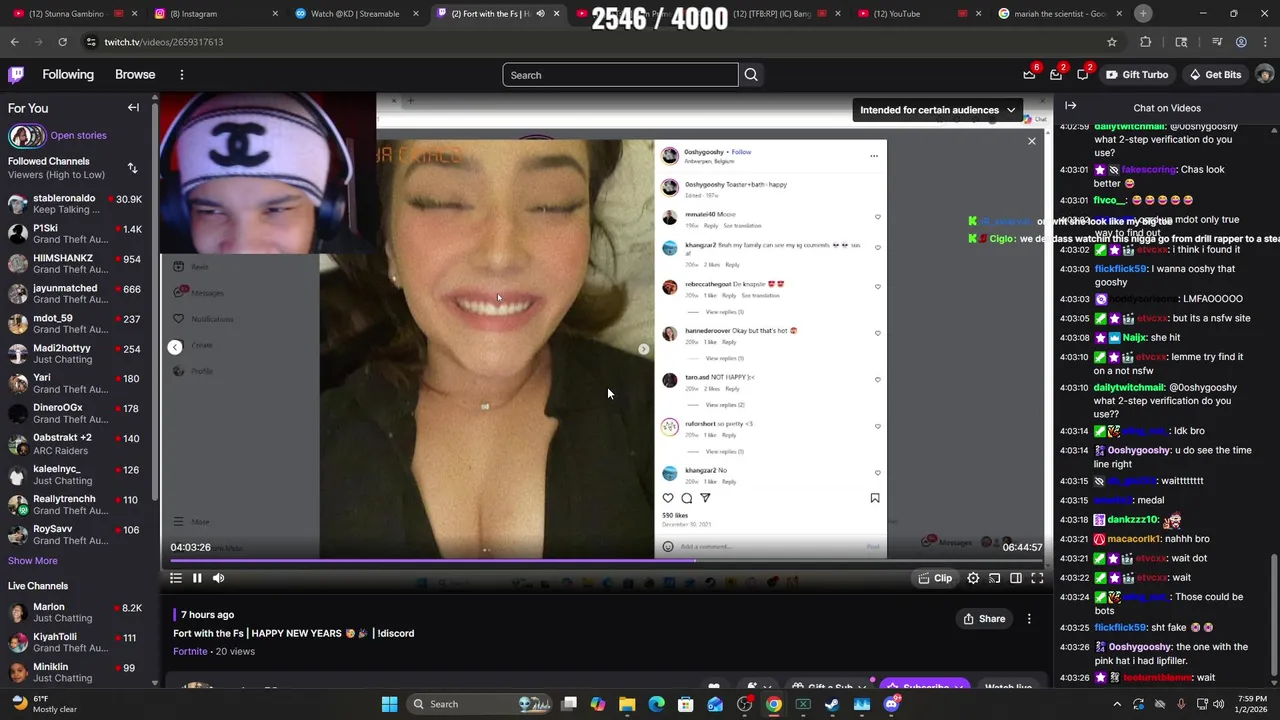Open the Prime loot crown icon
1280x720 pixels.
(x=1029, y=75)
